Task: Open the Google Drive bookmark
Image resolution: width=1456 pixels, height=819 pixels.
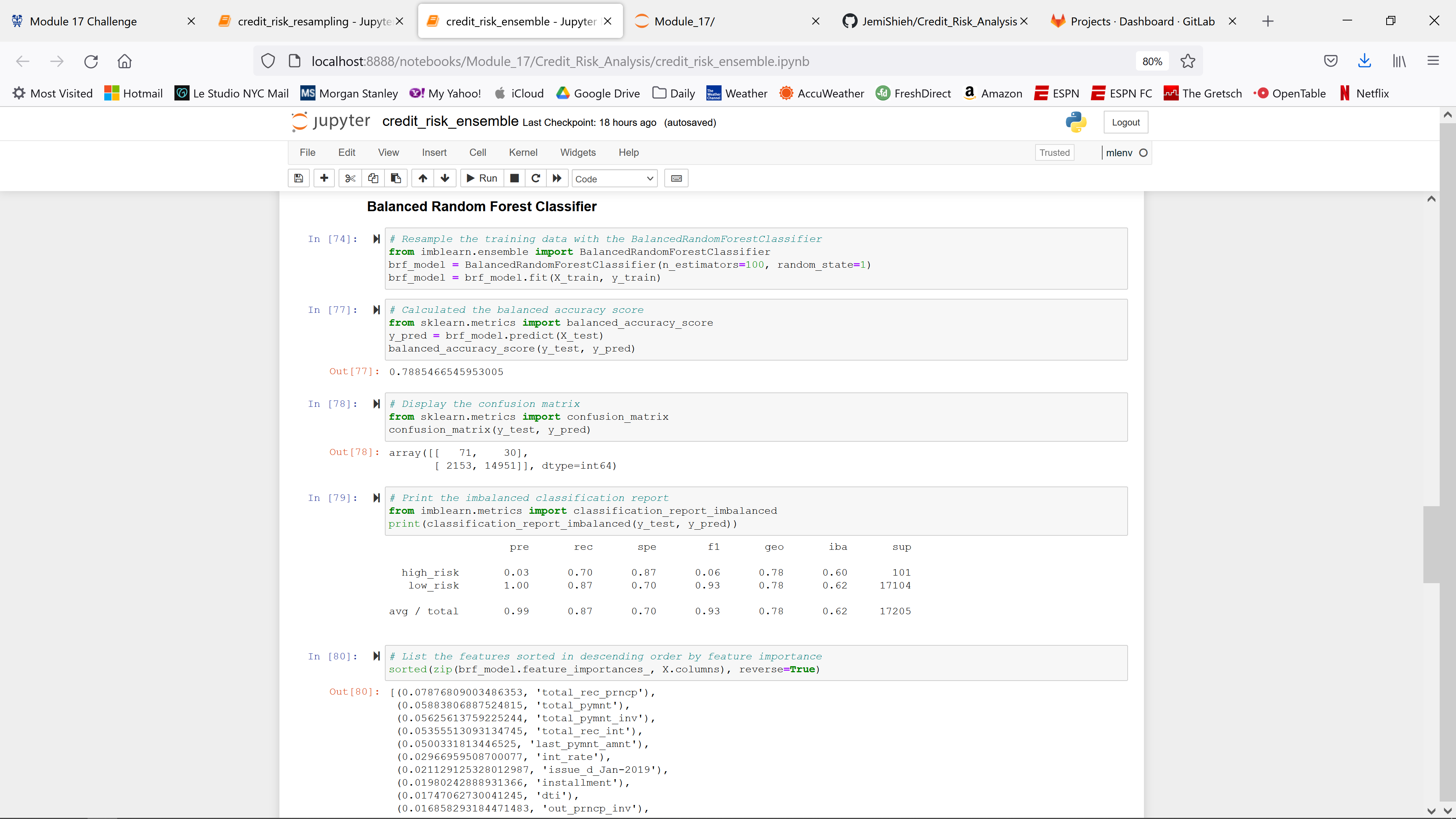Action: coord(598,93)
